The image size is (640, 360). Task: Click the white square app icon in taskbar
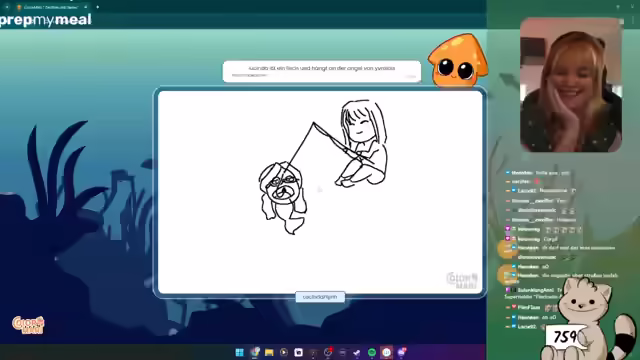298,352
